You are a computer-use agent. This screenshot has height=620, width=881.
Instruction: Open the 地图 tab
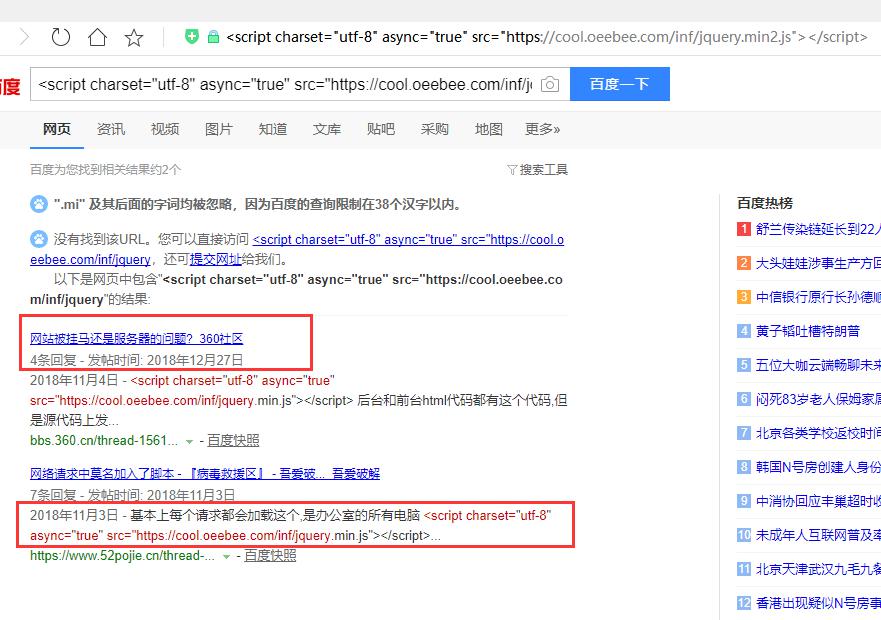point(488,129)
